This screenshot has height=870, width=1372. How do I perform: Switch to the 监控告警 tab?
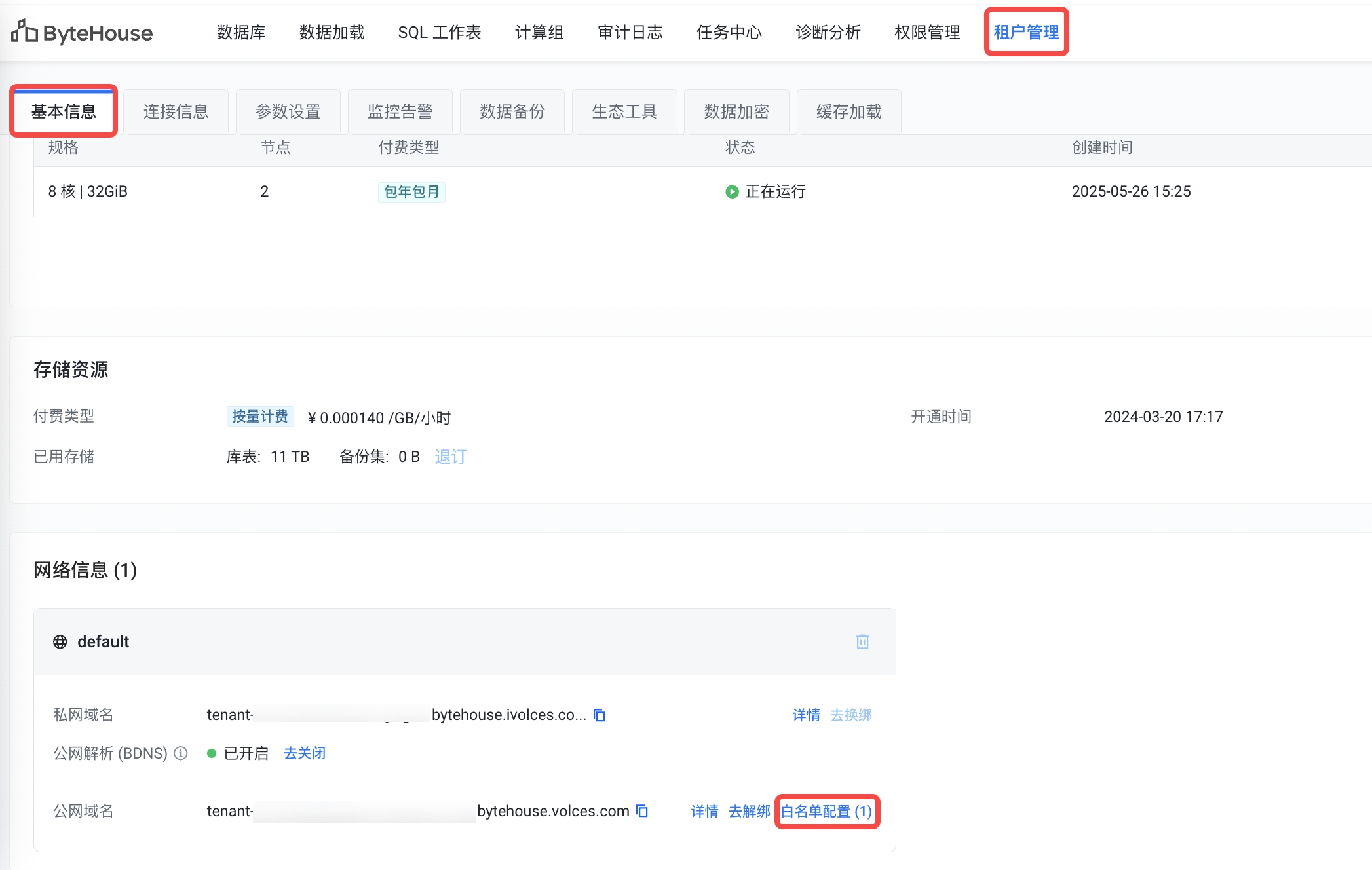point(400,111)
